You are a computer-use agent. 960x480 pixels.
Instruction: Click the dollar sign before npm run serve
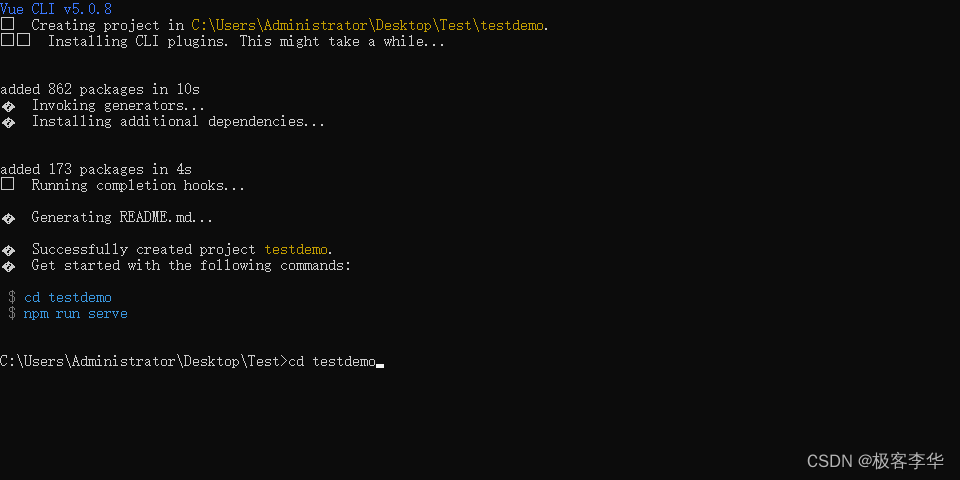pos(12,313)
